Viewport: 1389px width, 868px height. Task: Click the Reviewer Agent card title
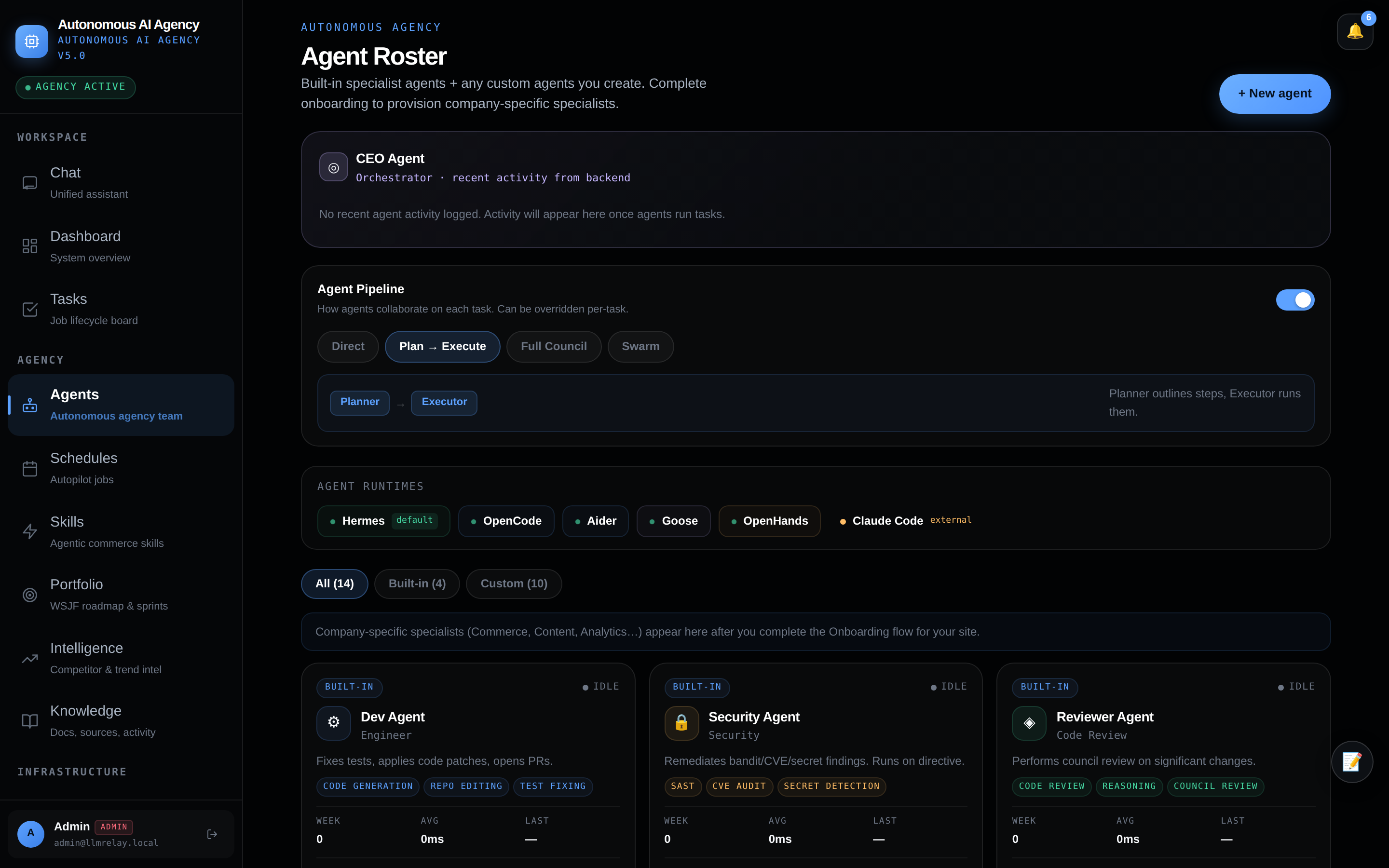[x=1105, y=717]
